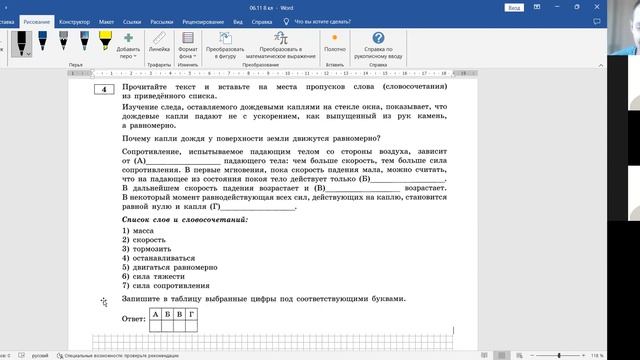Select the blue pen tool
640x360 pixels.
point(42,41)
